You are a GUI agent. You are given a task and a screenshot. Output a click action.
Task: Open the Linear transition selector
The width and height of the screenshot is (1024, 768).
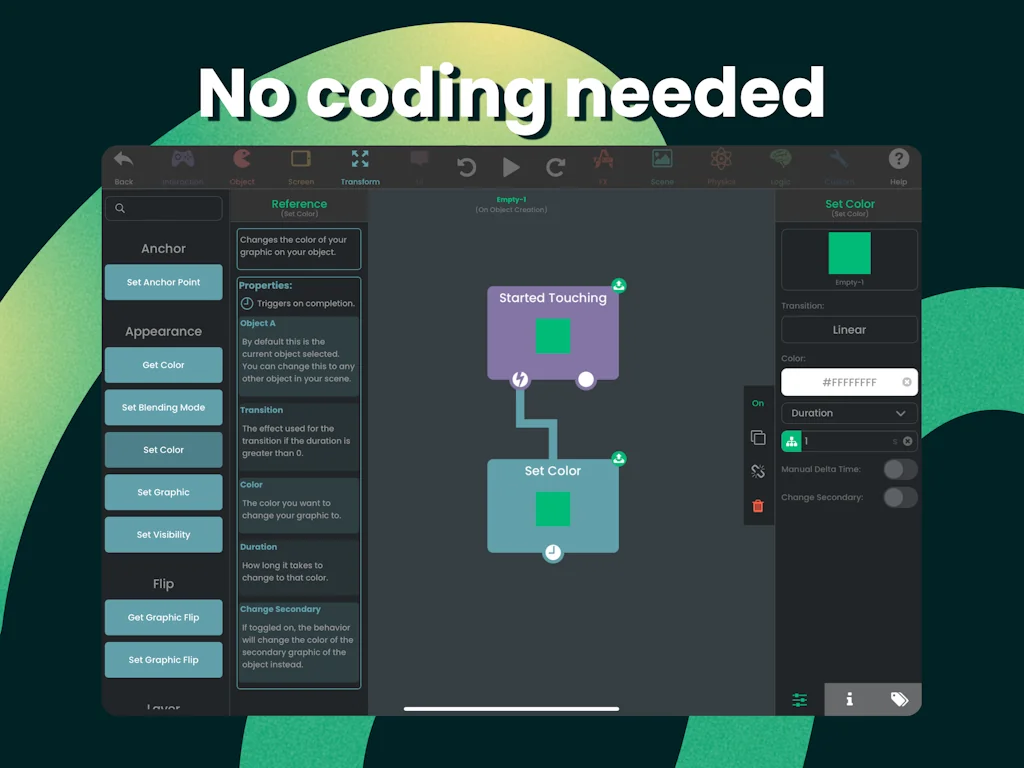(849, 330)
